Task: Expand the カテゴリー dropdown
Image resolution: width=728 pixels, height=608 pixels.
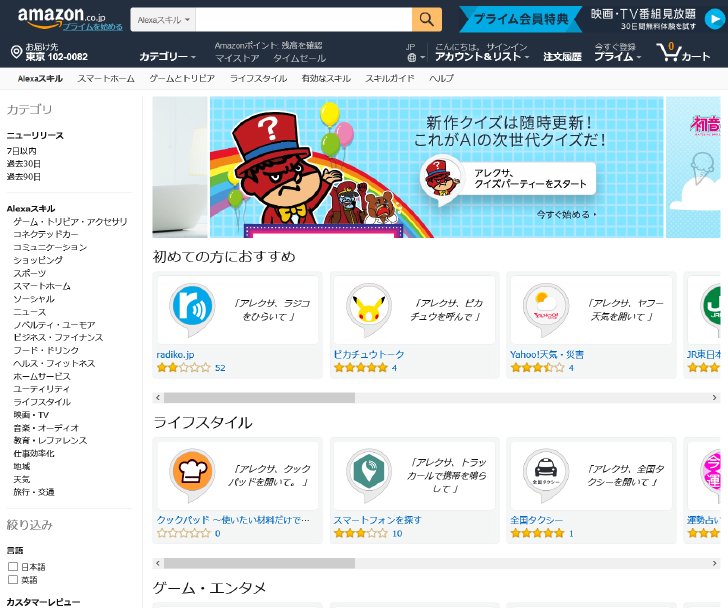Action: pyautogui.click(x=168, y=57)
